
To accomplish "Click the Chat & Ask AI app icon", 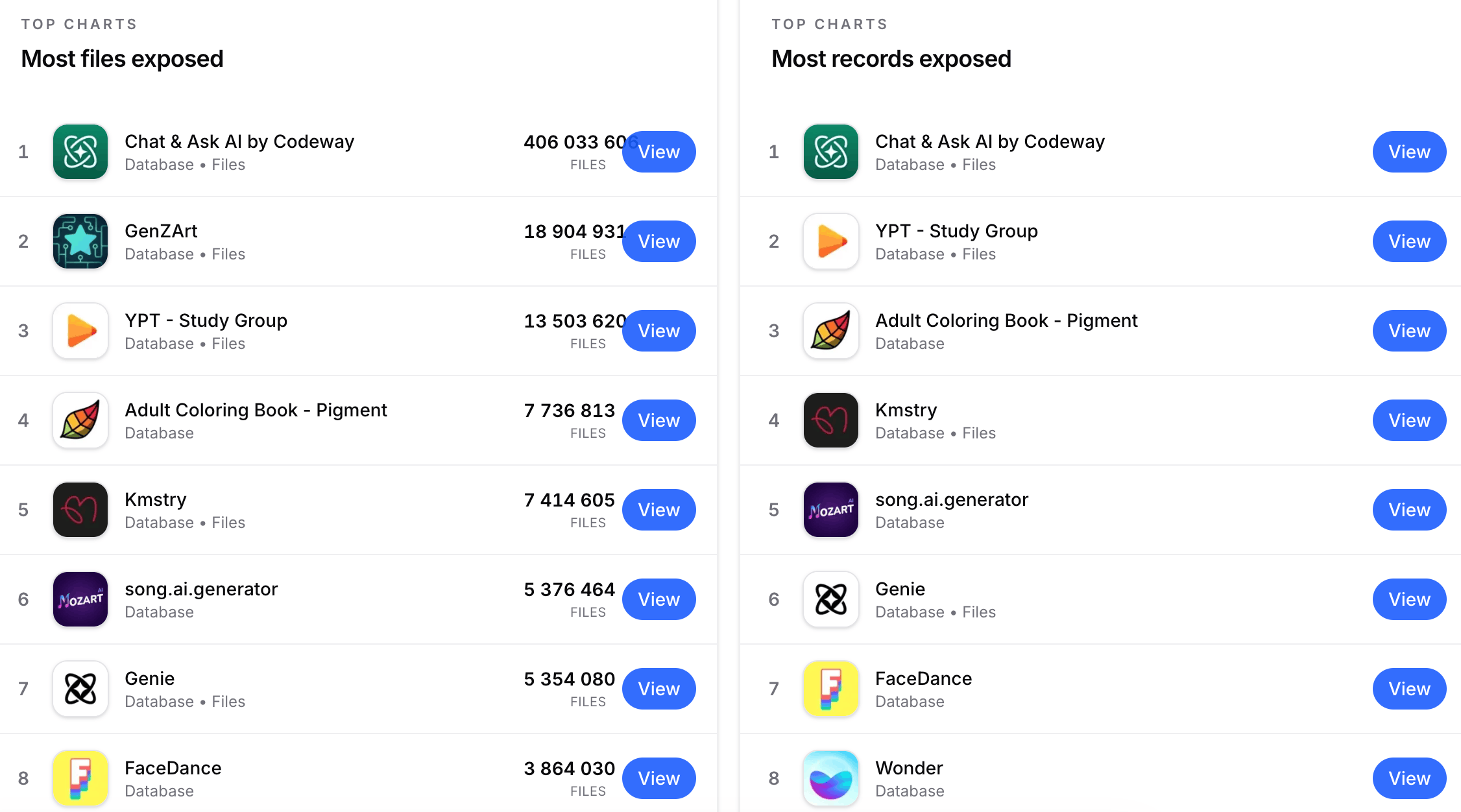I will pyautogui.click(x=80, y=152).
